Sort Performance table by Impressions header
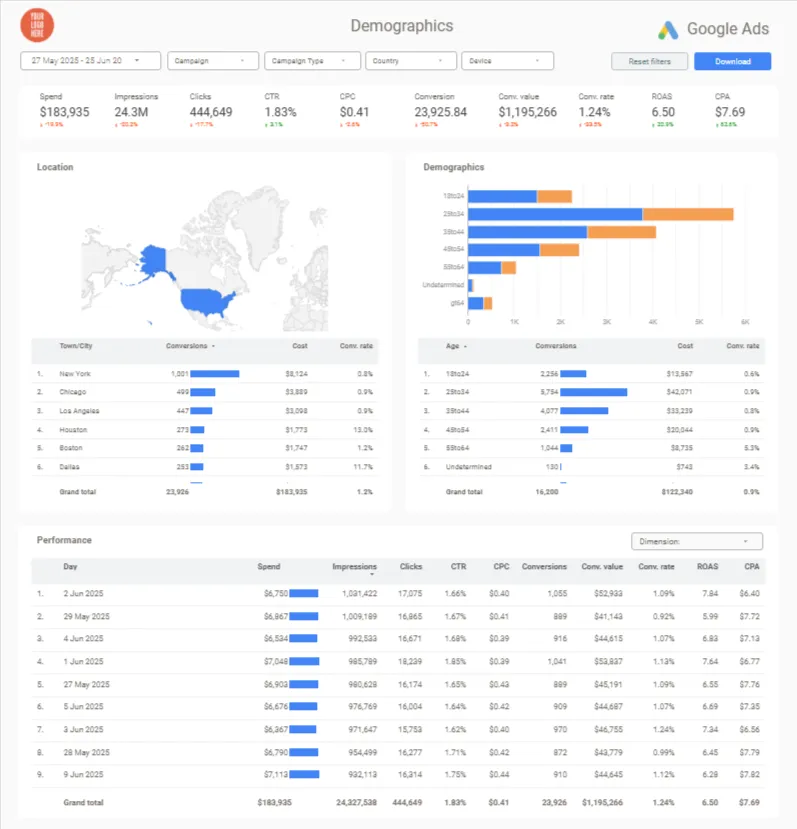The height and width of the screenshot is (829, 797). tap(354, 567)
